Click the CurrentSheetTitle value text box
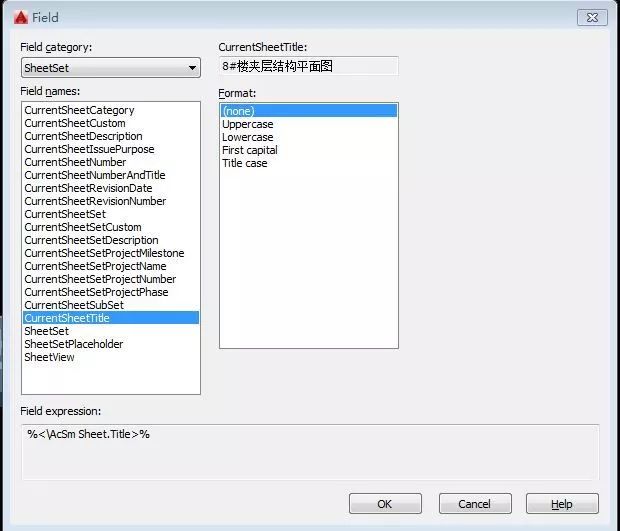This screenshot has width=620, height=531. click(x=308, y=66)
